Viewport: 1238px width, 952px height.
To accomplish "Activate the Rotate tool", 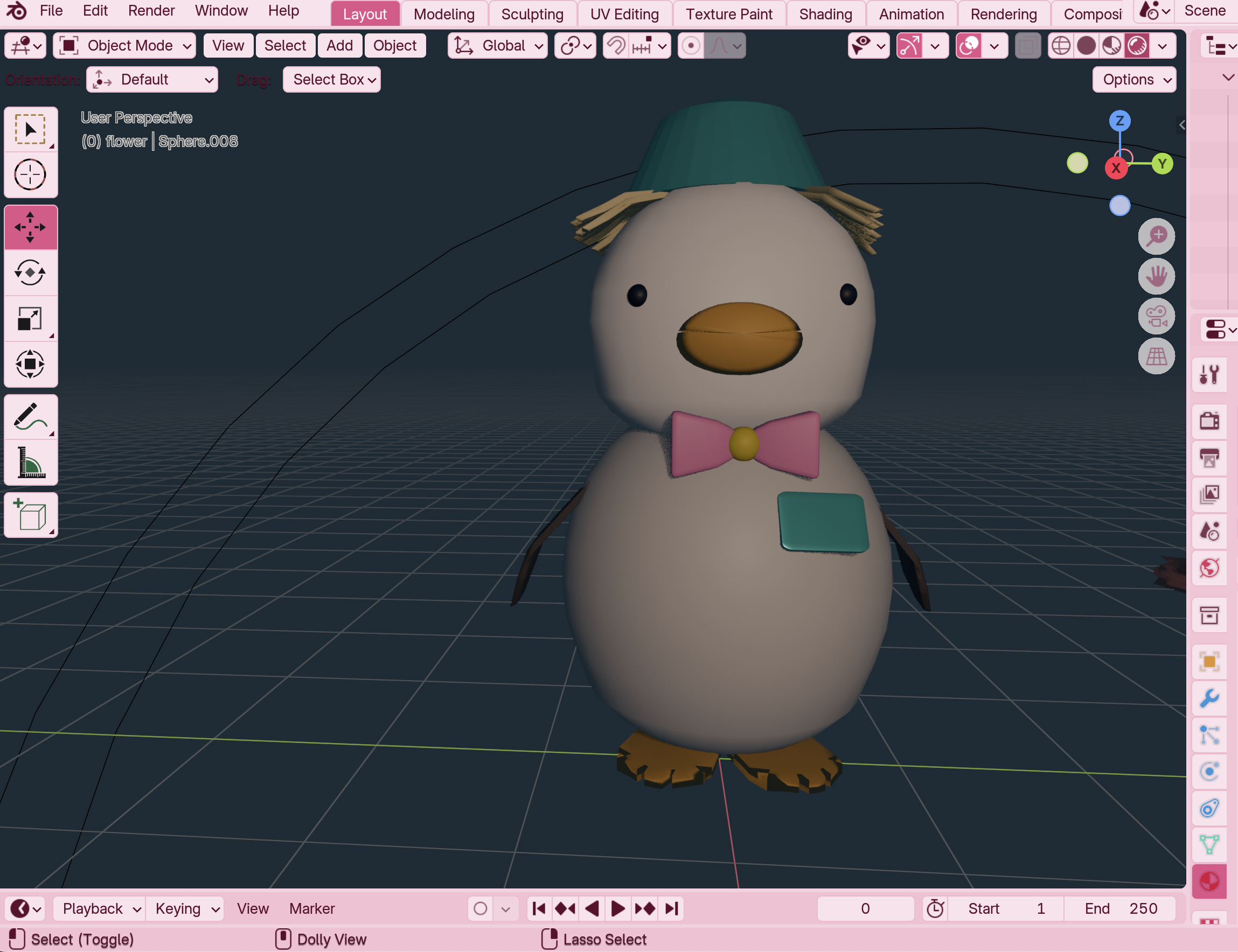I will (30, 273).
